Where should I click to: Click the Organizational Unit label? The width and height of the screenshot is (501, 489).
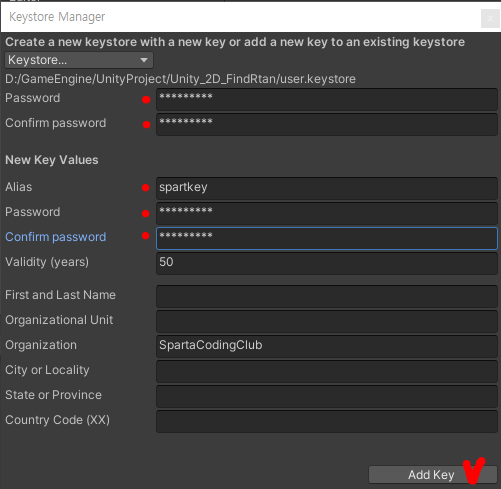pyautogui.click(x=59, y=320)
